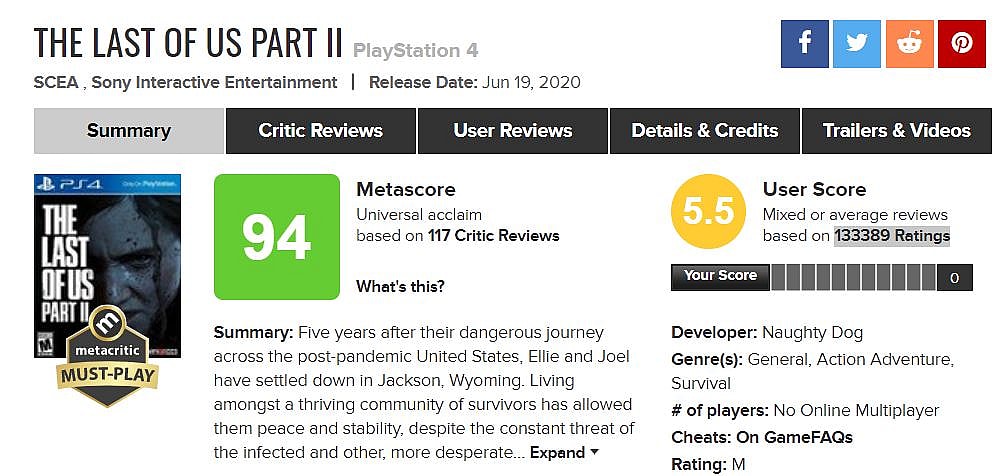Select the Summary tab
This screenshot has height=476, width=1008.
point(128,131)
